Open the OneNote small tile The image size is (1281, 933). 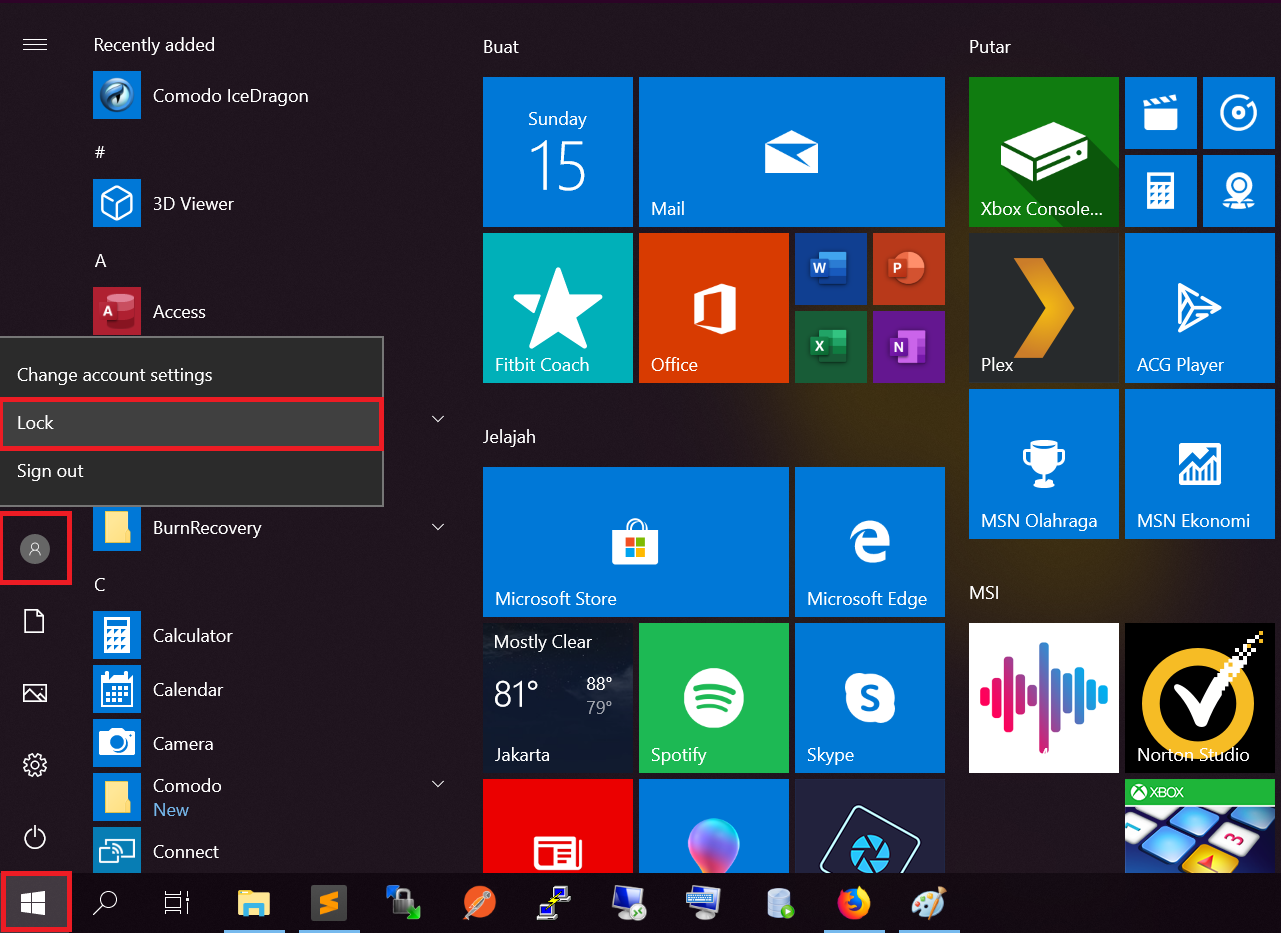pyautogui.click(x=909, y=347)
